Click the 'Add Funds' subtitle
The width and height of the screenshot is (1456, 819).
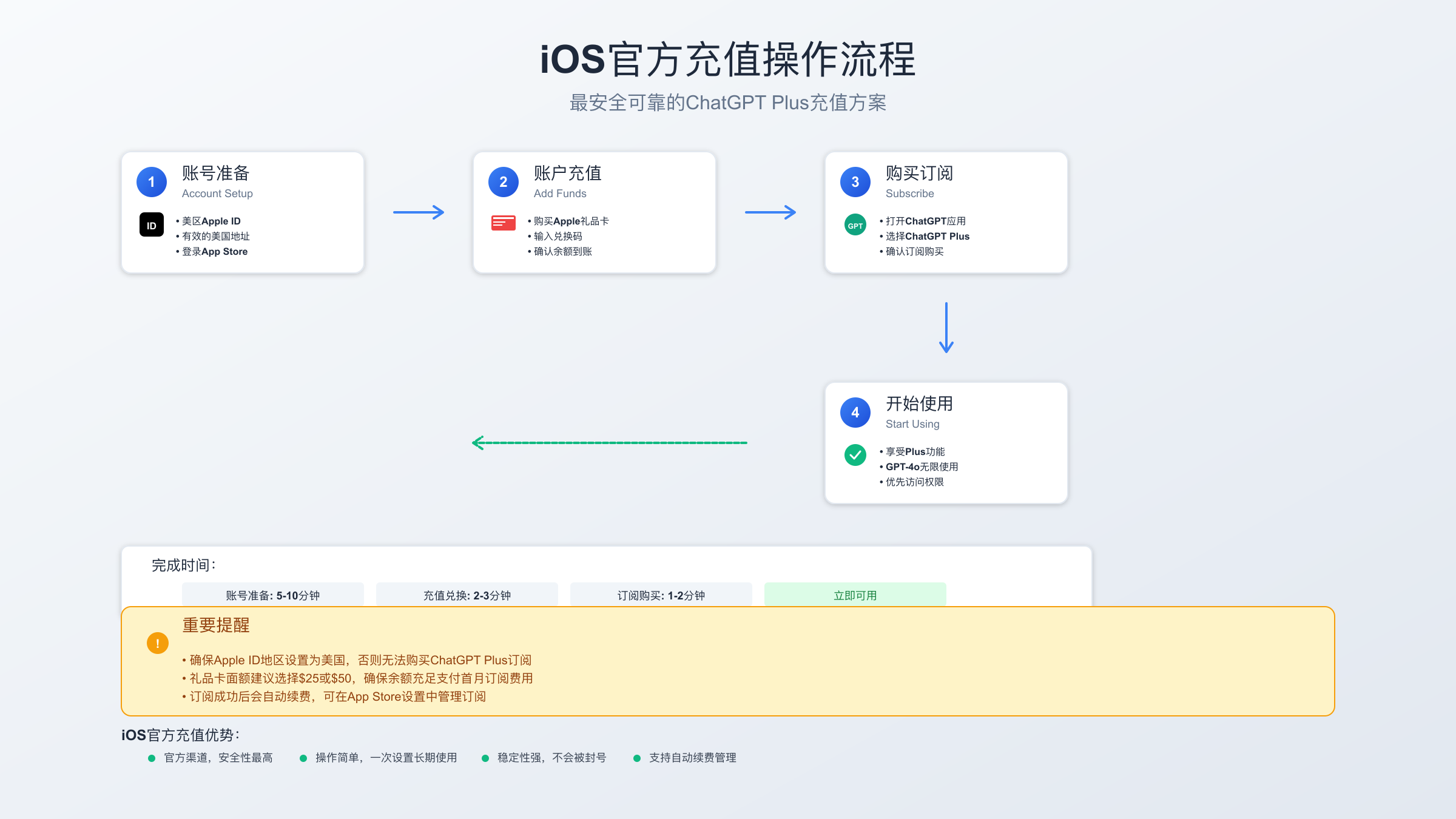(560, 194)
